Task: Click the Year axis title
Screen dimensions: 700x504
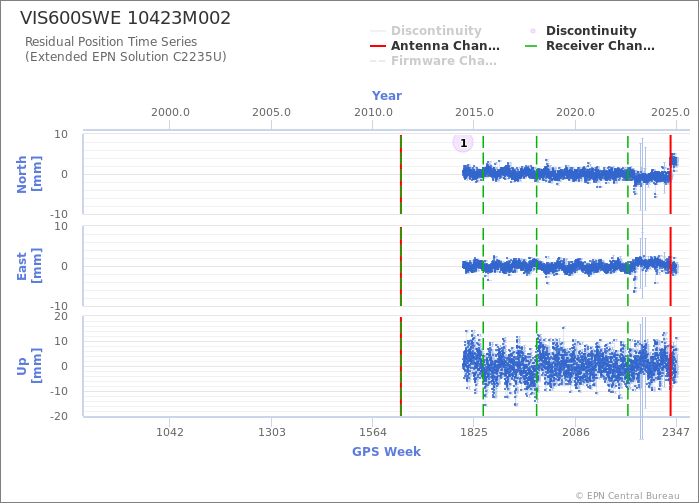Action: [387, 96]
